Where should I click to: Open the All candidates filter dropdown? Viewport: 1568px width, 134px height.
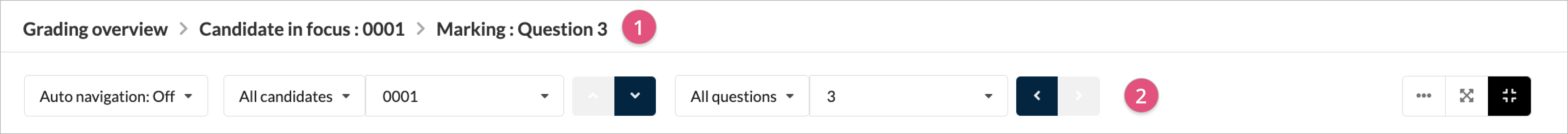pyautogui.click(x=294, y=96)
